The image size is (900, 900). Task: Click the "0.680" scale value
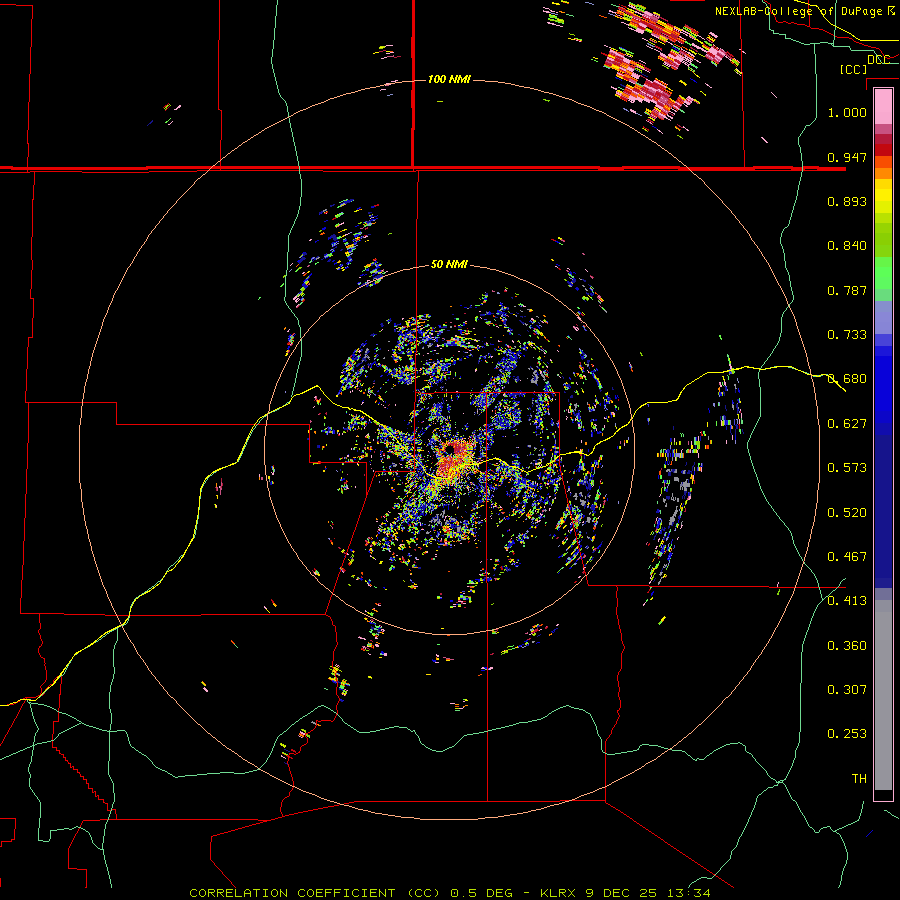(847, 379)
